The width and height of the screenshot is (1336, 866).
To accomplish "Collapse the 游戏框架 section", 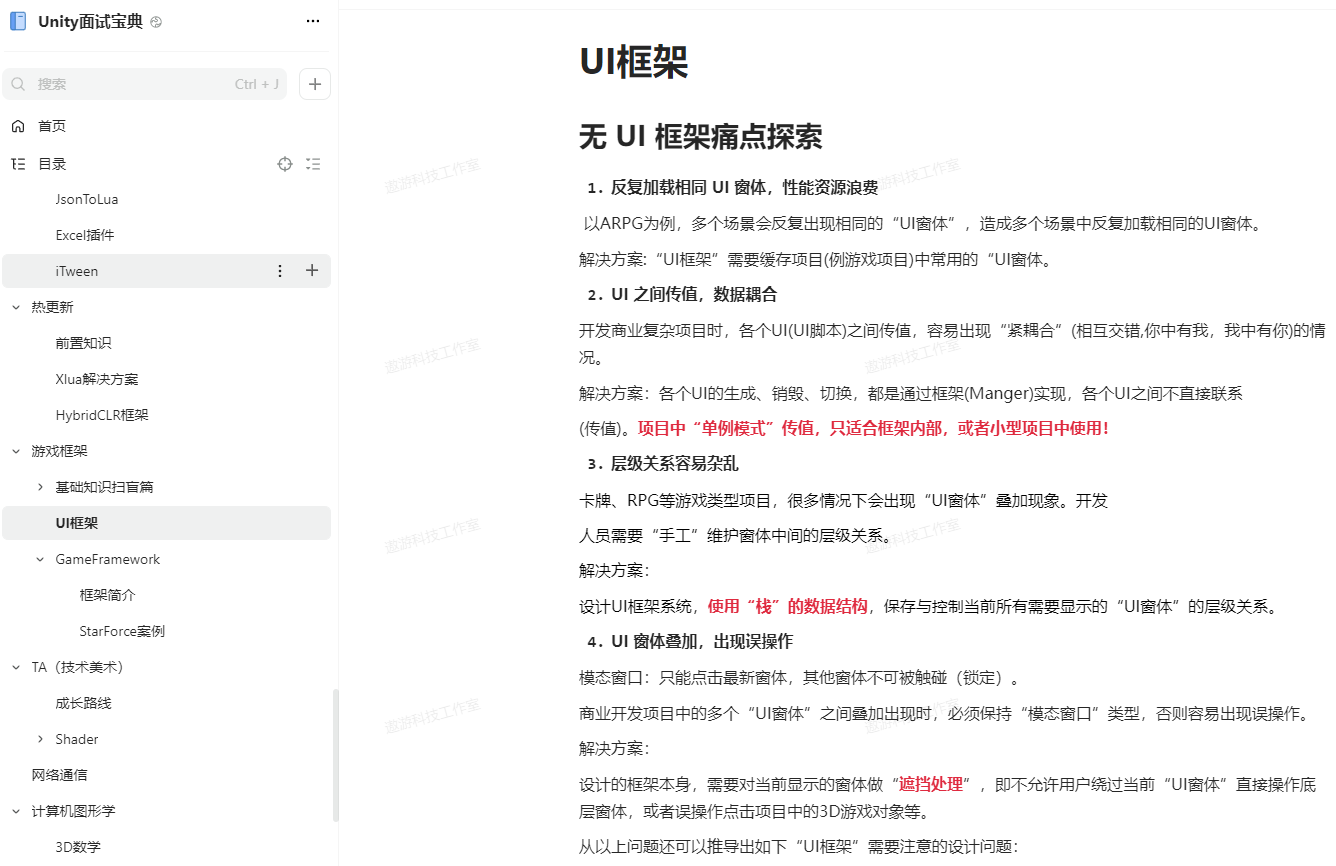I will (16, 451).
